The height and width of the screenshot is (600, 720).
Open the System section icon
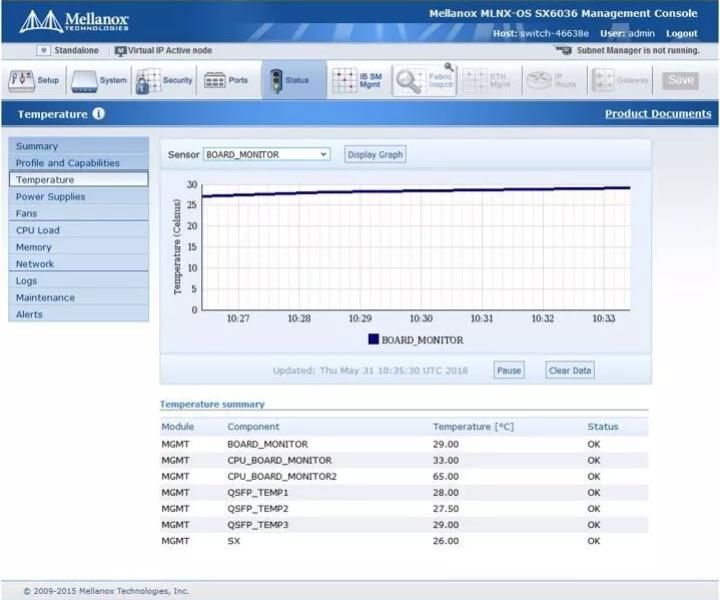tap(84, 81)
